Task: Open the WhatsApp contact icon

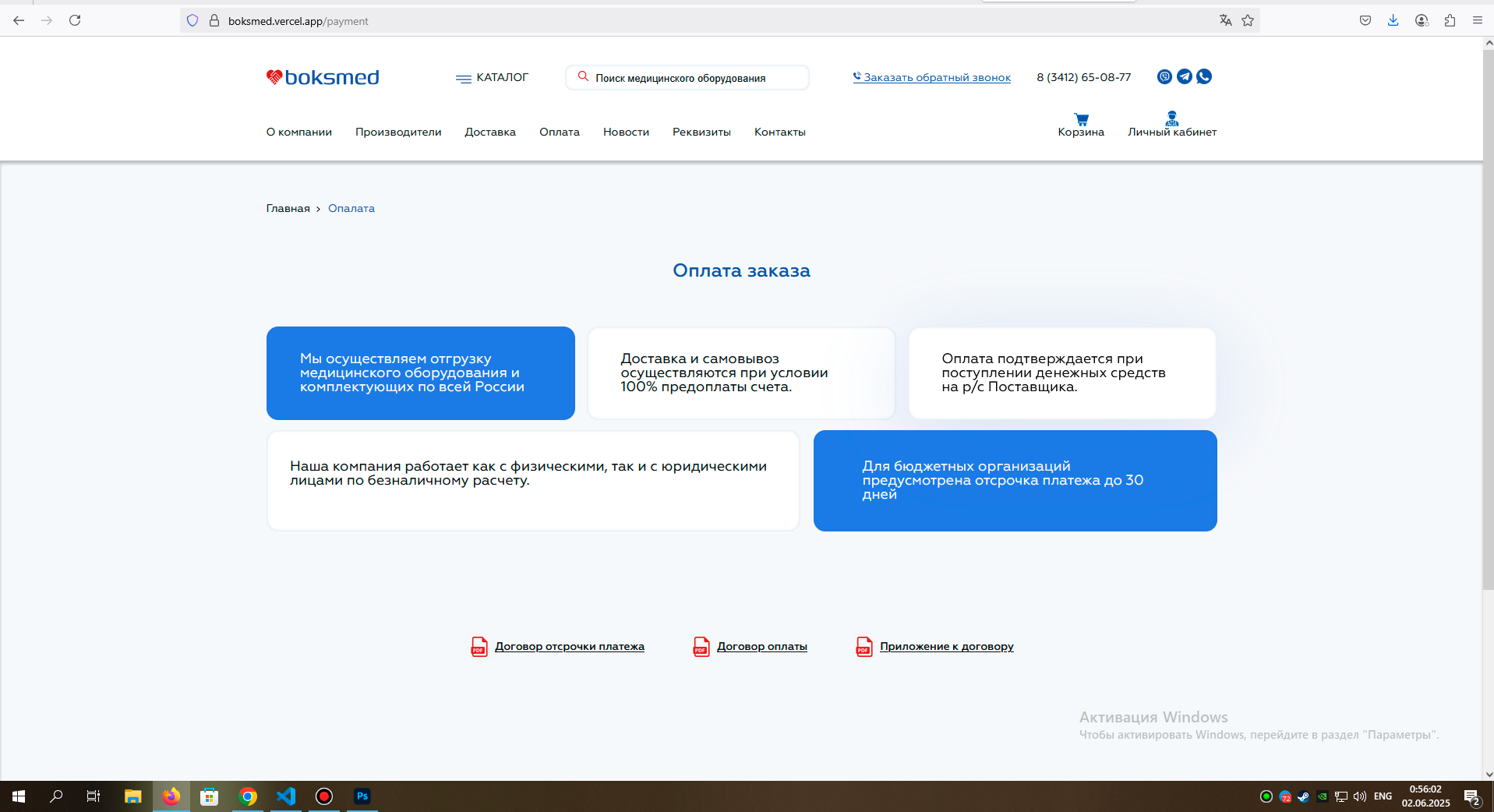Action: (x=1204, y=76)
